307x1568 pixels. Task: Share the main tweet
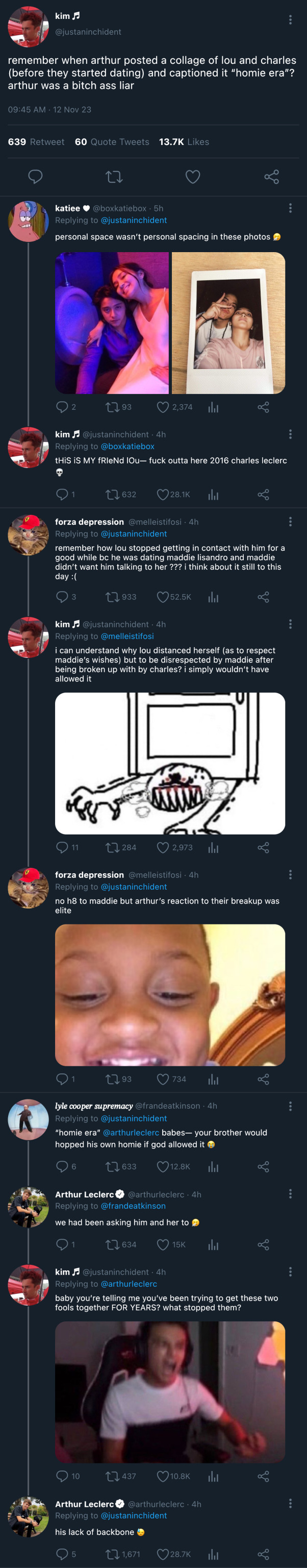271,177
